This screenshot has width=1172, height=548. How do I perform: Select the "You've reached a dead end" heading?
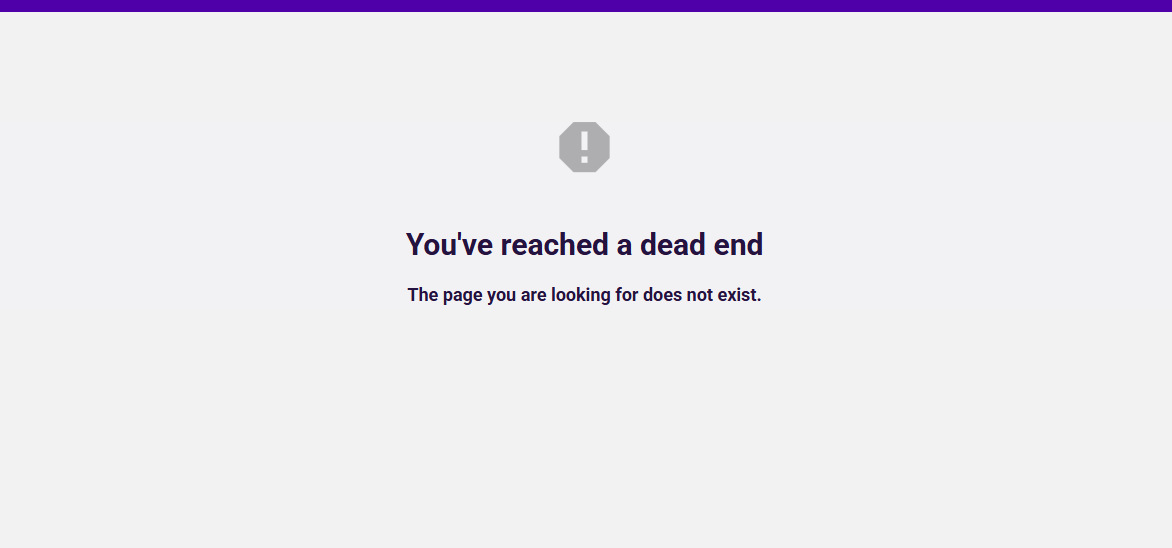pyautogui.click(x=585, y=245)
